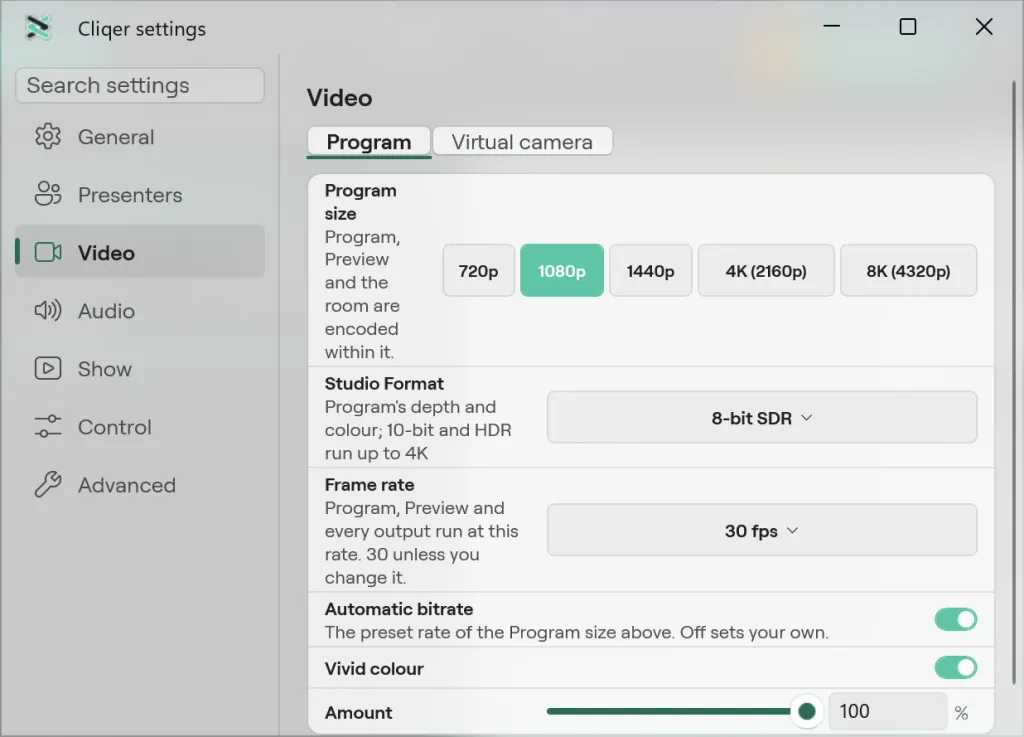Click the Presenters people icon
Image resolution: width=1024 pixels, height=737 pixels.
pos(48,195)
